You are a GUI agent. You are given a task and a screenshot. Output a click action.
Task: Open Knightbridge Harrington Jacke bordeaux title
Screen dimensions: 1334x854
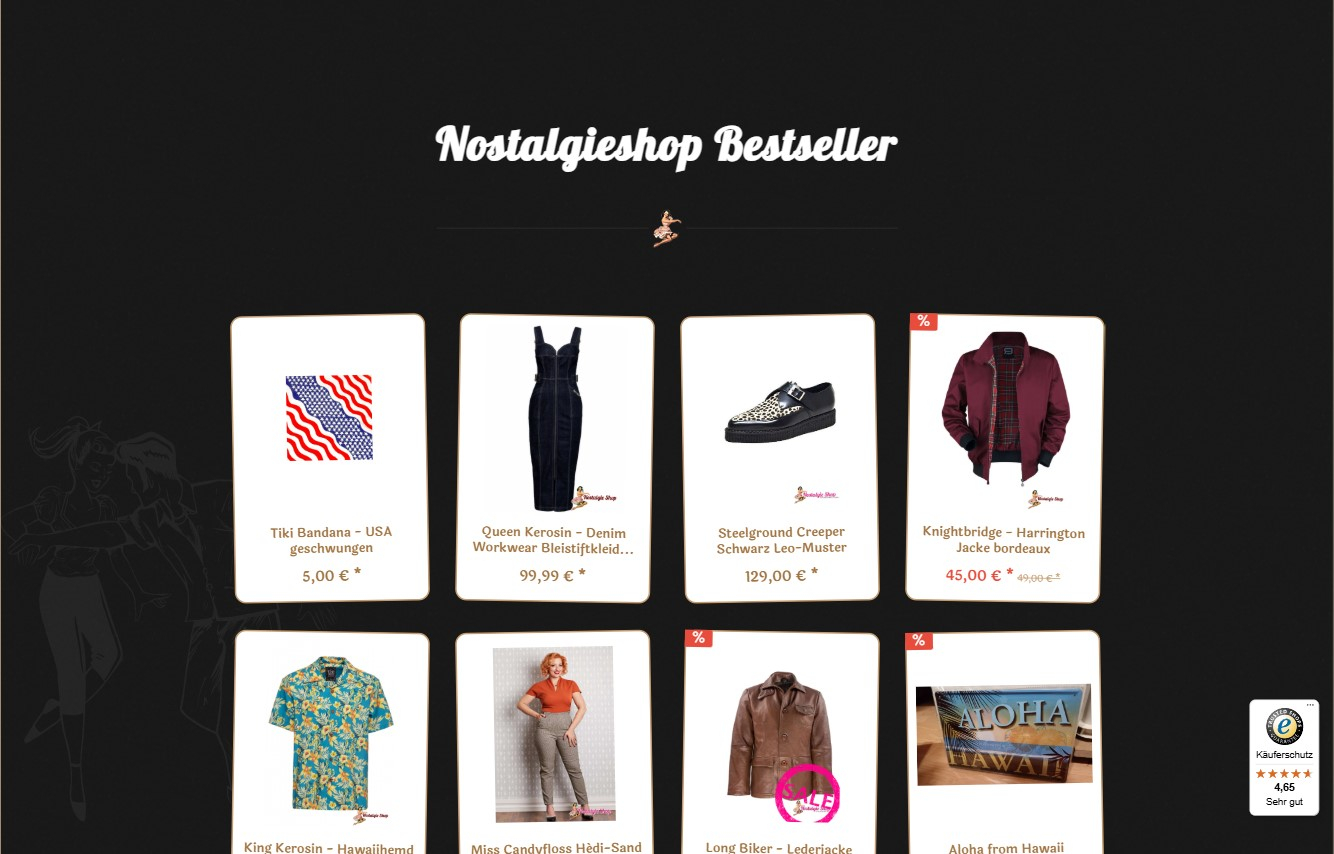click(x=1003, y=540)
